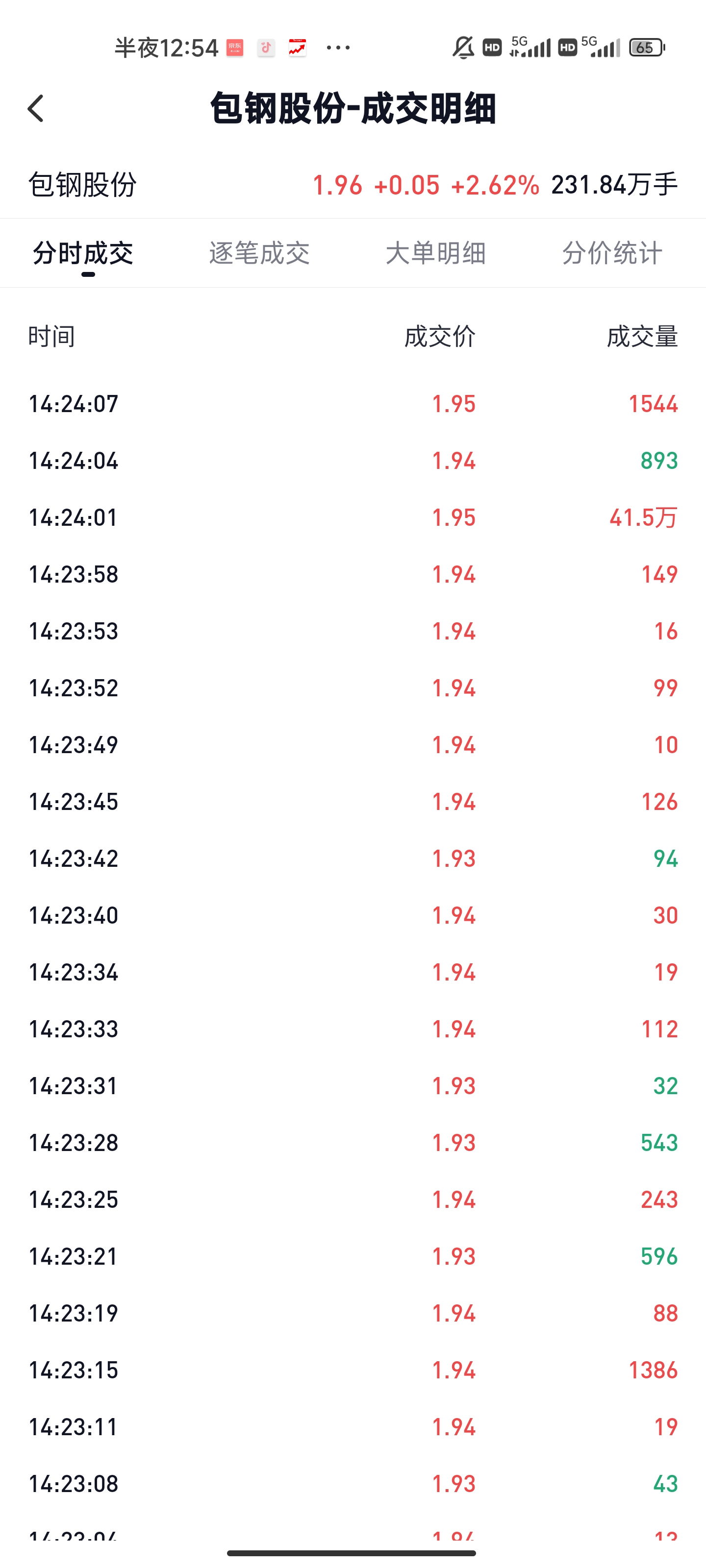706x1568 pixels.
Task: Tap the muted bell status icon
Action: click(x=463, y=48)
